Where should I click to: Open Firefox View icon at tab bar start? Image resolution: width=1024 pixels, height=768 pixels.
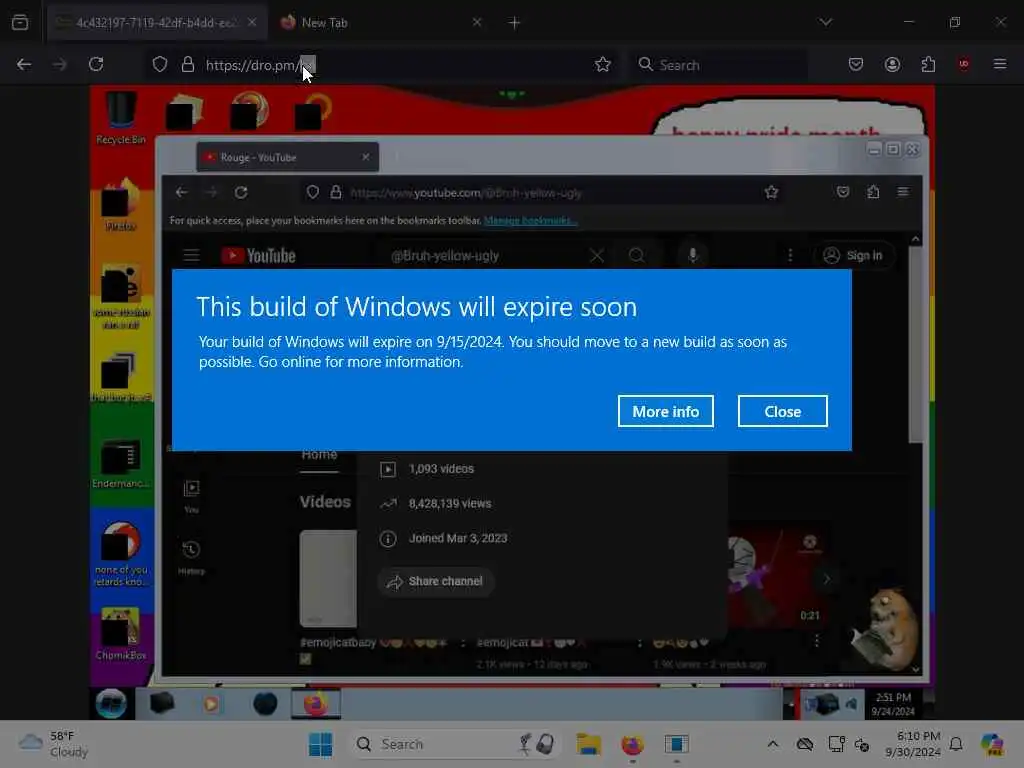(x=20, y=23)
